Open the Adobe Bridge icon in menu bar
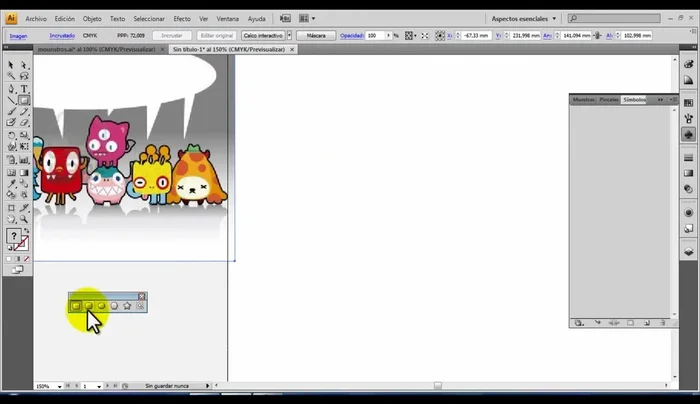The height and width of the screenshot is (404, 700). [286, 18]
